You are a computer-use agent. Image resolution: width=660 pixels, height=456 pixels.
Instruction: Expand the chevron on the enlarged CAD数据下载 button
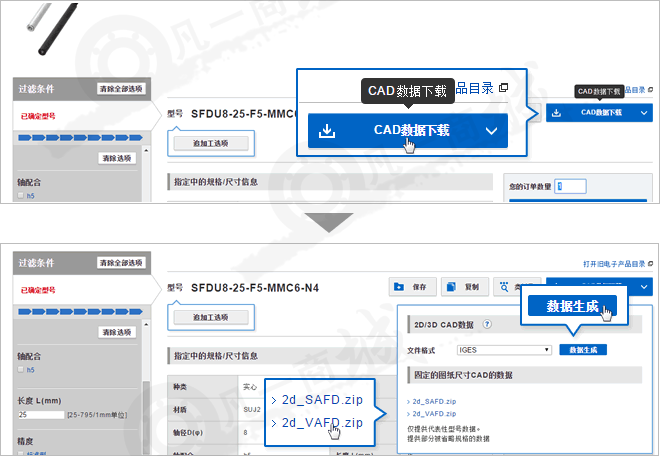pyautogui.click(x=490, y=131)
